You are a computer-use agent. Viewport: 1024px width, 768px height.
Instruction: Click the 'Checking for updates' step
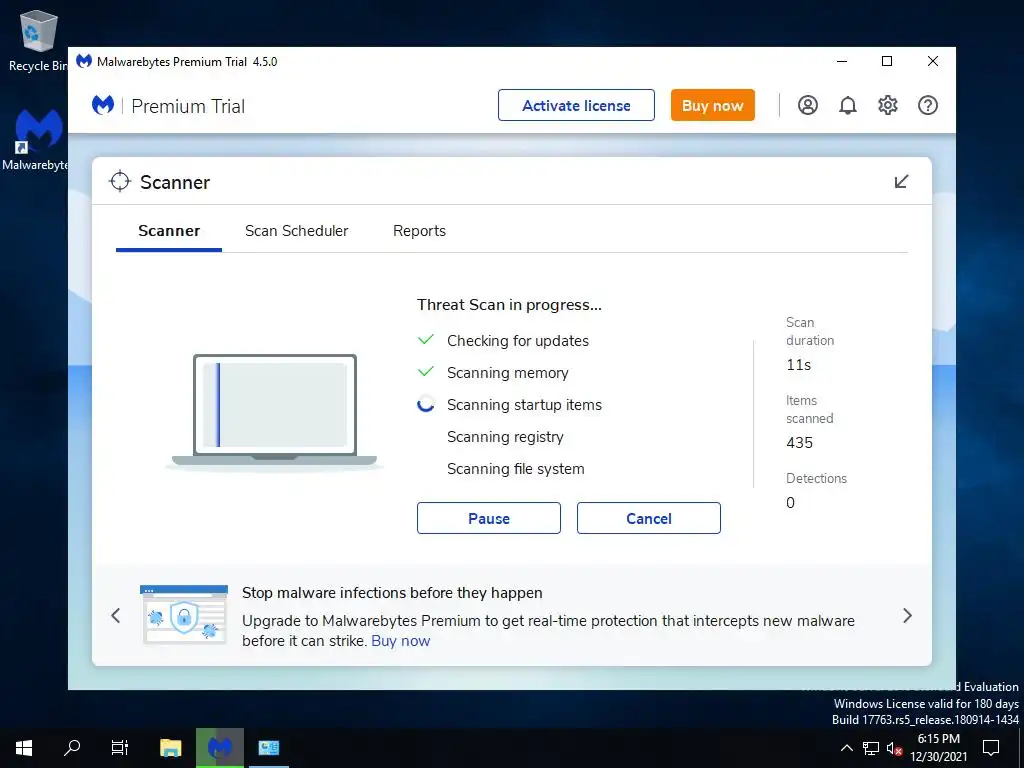pyautogui.click(x=518, y=340)
